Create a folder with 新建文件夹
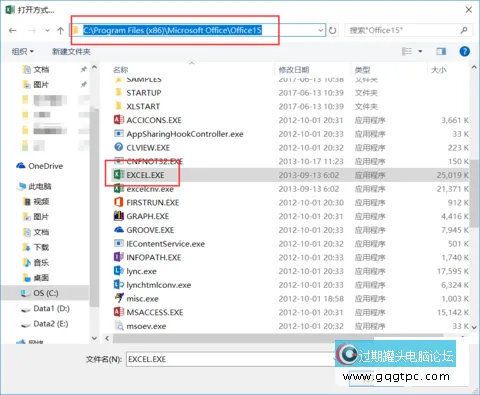This screenshot has height=395, width=480. pyautogui.click(x=71, y=51)
